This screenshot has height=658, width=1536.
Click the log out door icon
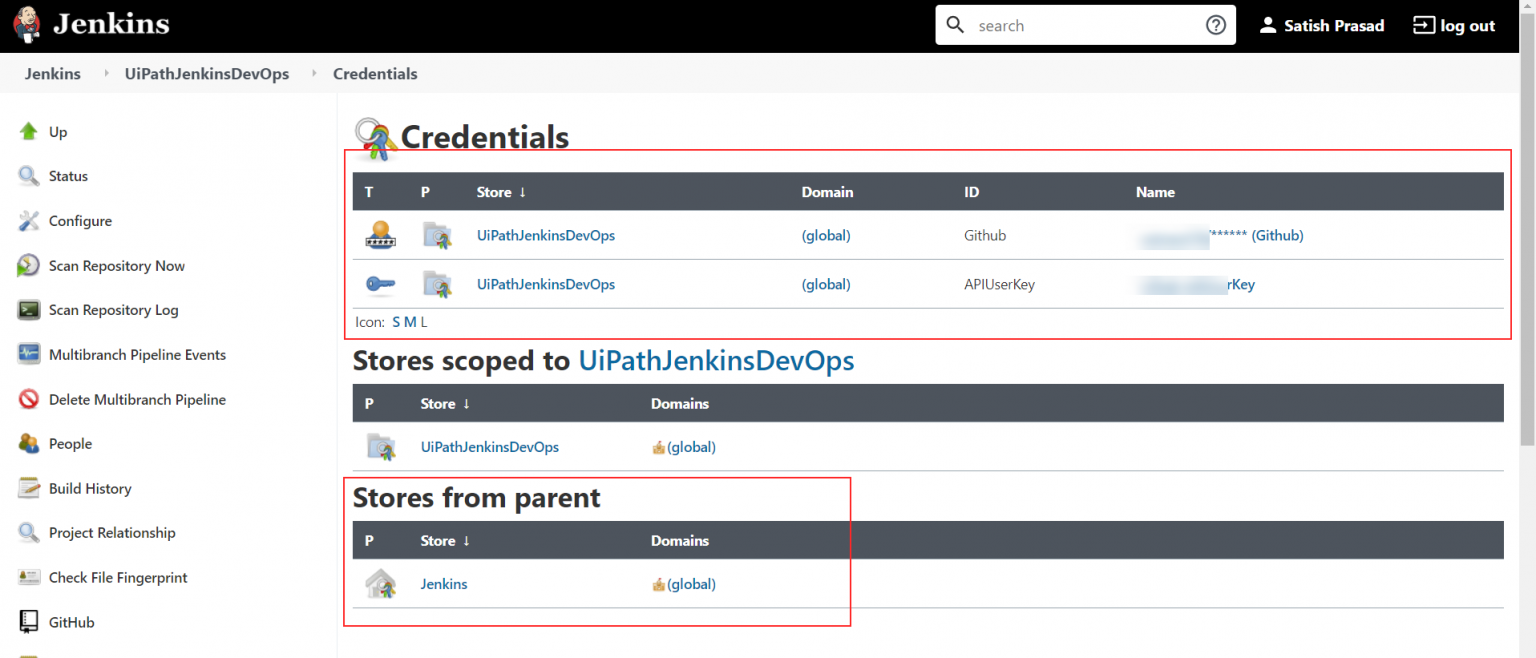tap(1423, 25)
